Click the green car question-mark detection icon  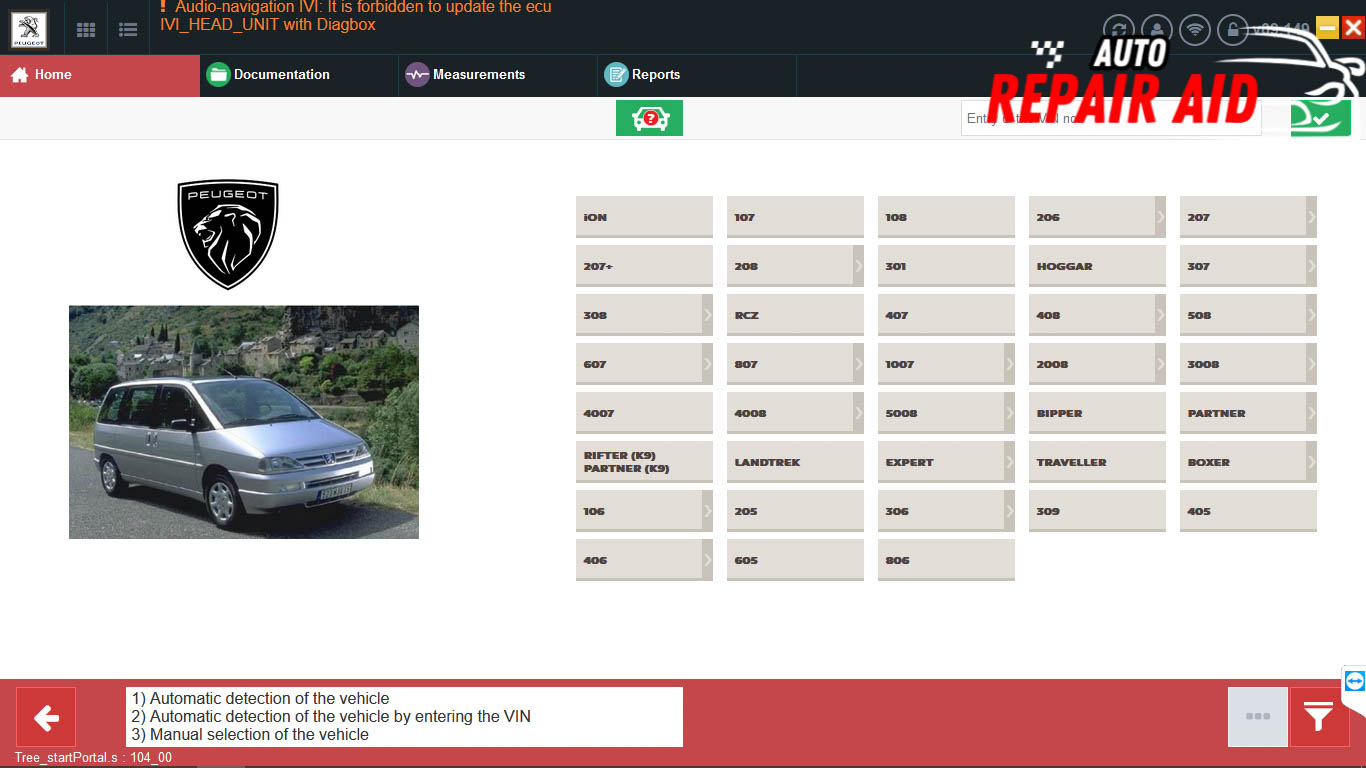pyautogui.click(x=649, y=118)
